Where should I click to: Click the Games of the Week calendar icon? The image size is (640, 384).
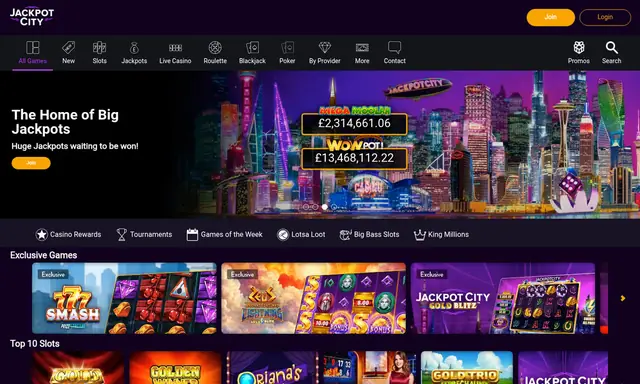(x=192, y=235)
